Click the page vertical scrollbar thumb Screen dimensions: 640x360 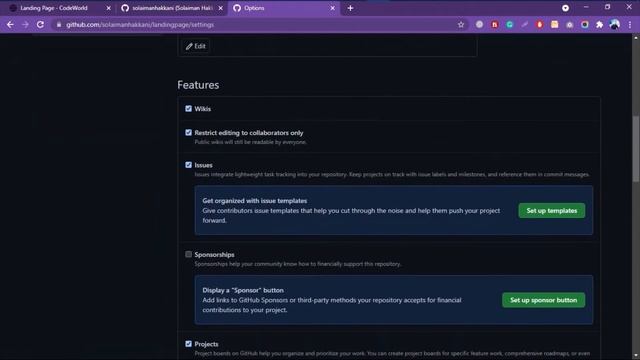click(636, 149)
